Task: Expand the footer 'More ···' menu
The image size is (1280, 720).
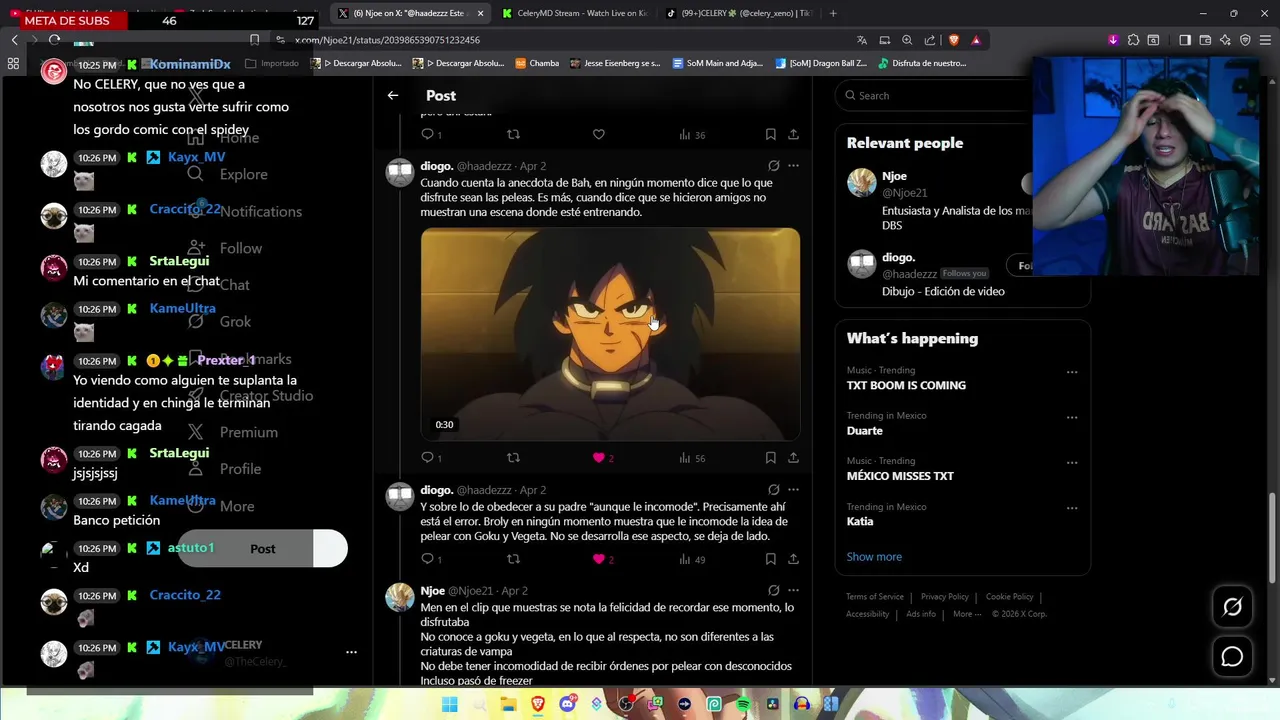Action: tap(967, 614)
